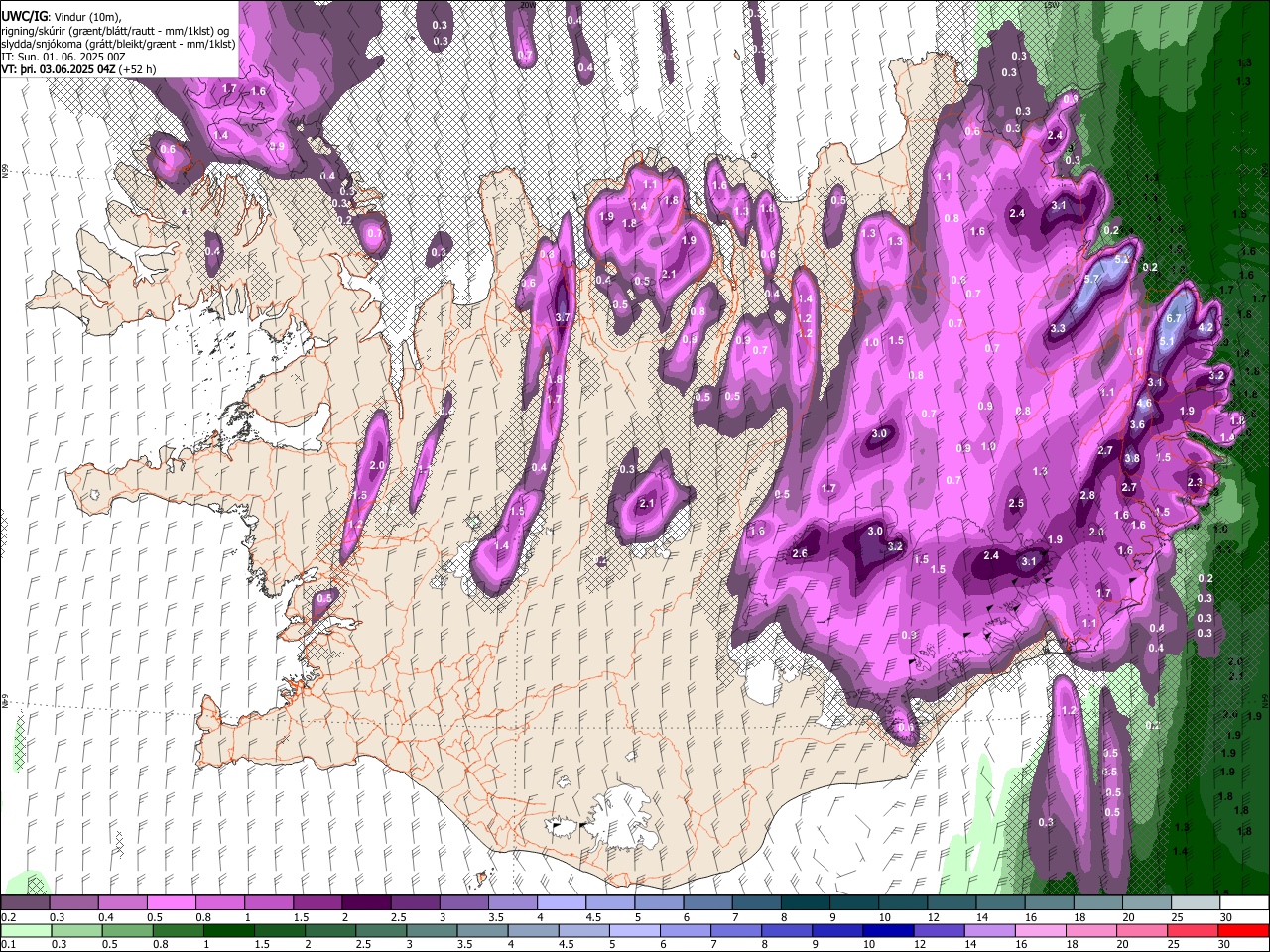Viewport: 1270px width, 952px height.
Task: Click the 6.7 precipitation value on the map
Action: (x=1174, y=318)
